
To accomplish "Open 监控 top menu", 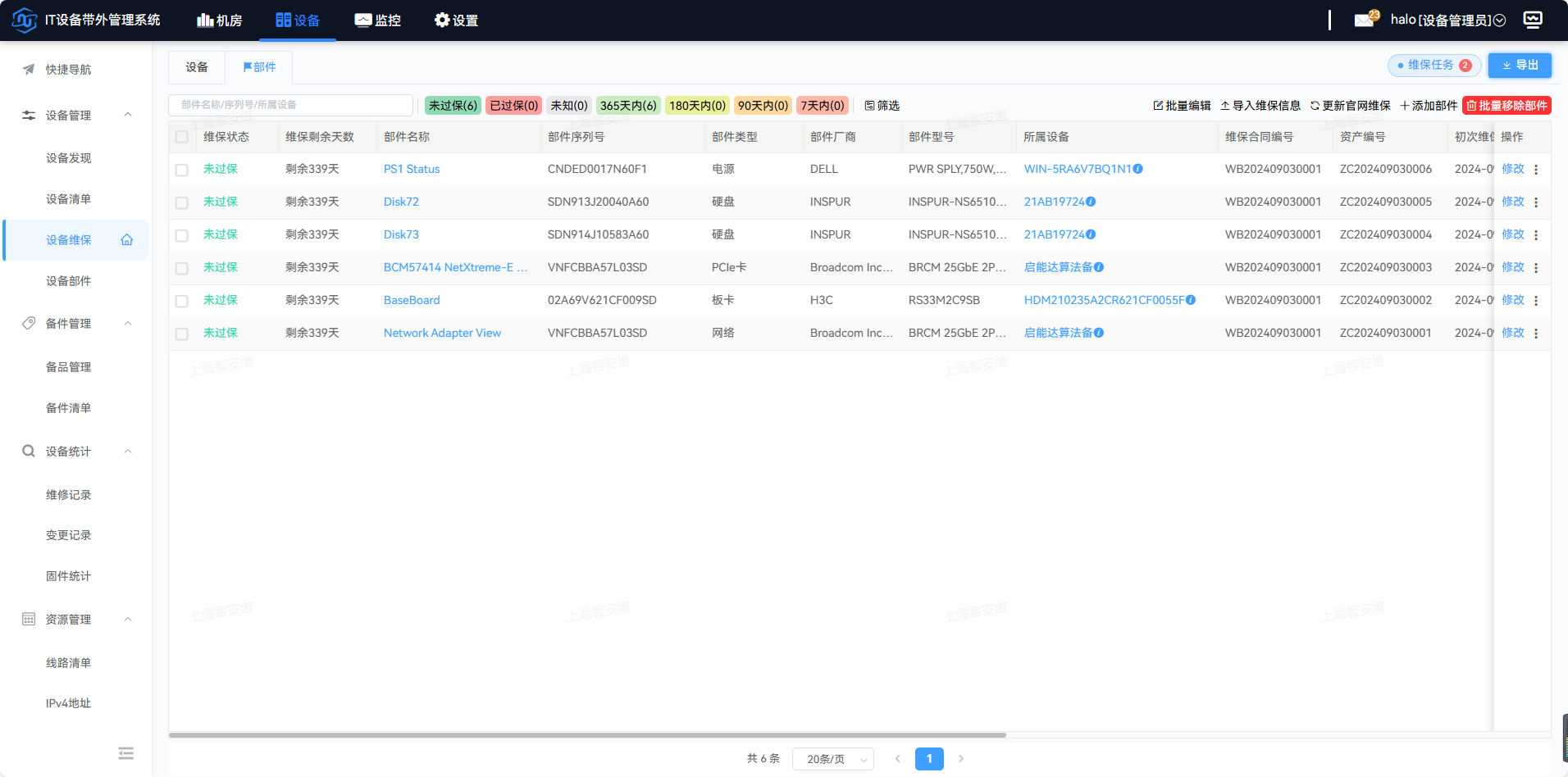I will coord(377,20).
